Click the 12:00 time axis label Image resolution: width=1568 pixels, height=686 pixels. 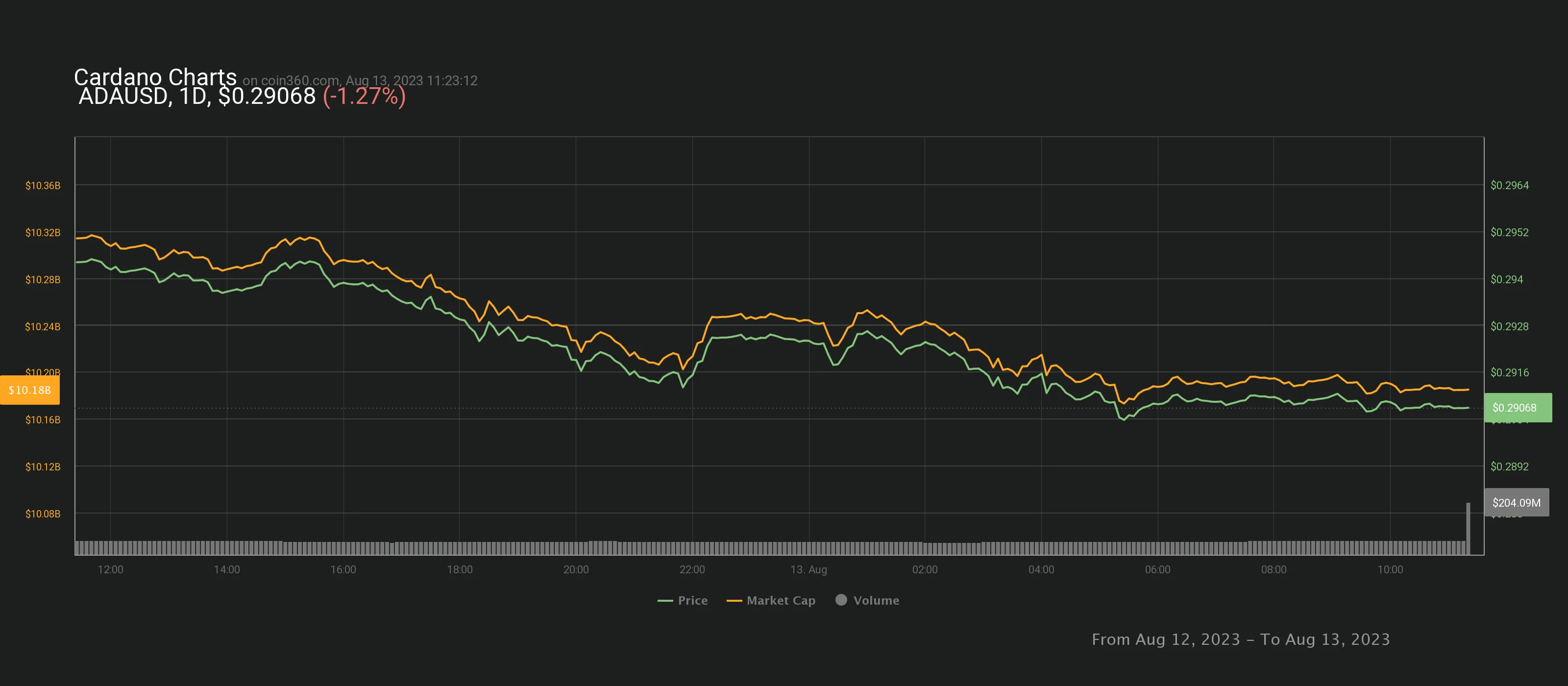coord(110,570)
